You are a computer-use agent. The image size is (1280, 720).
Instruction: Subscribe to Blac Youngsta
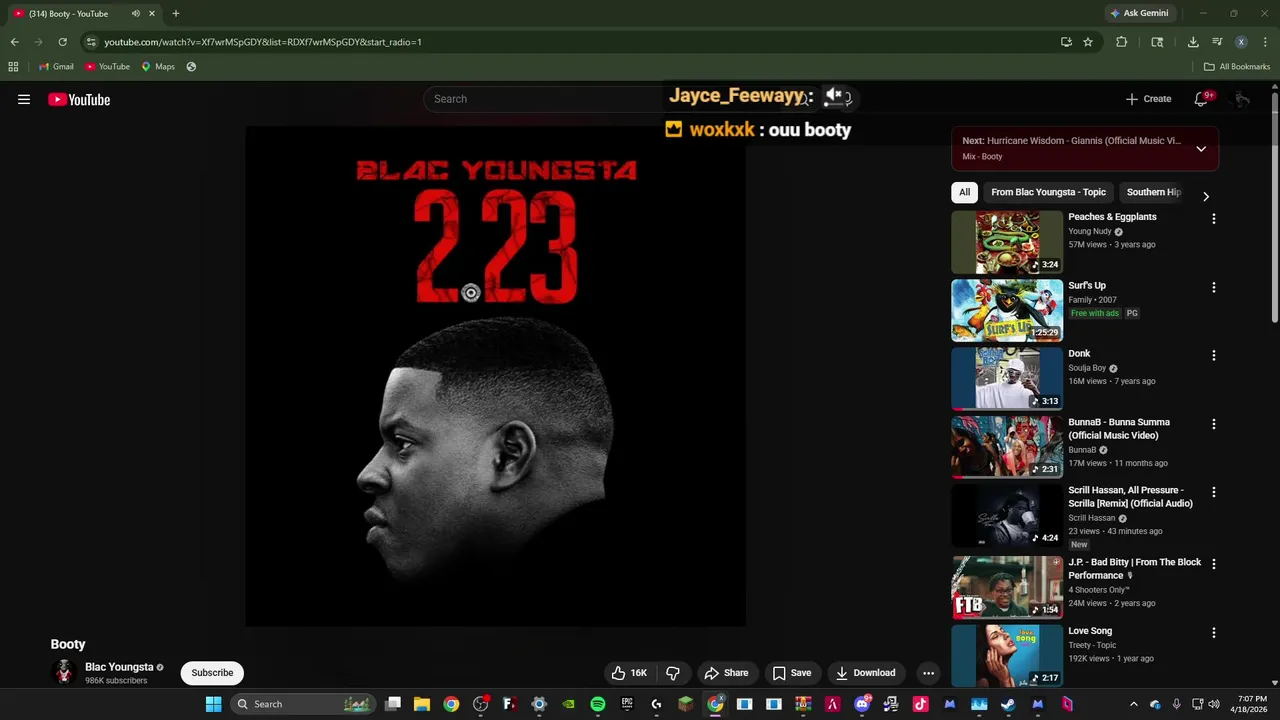(212, 673)
